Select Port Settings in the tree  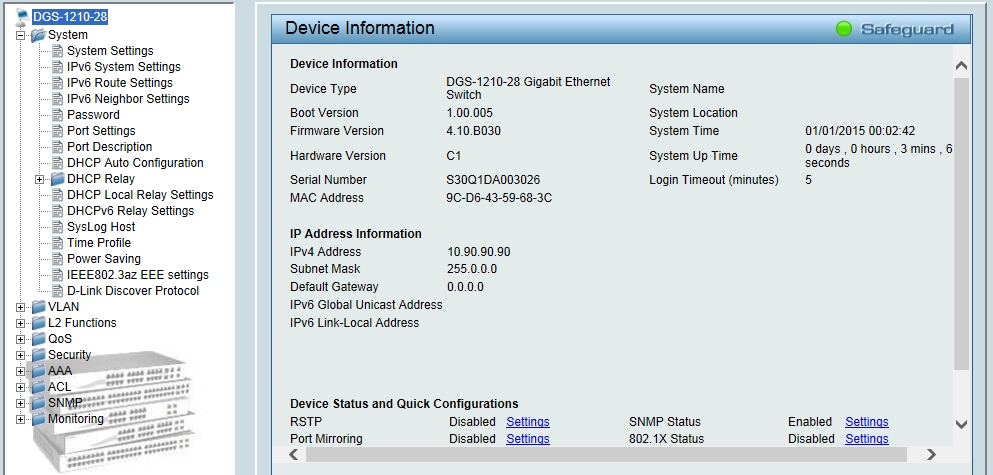pos(100,131)
